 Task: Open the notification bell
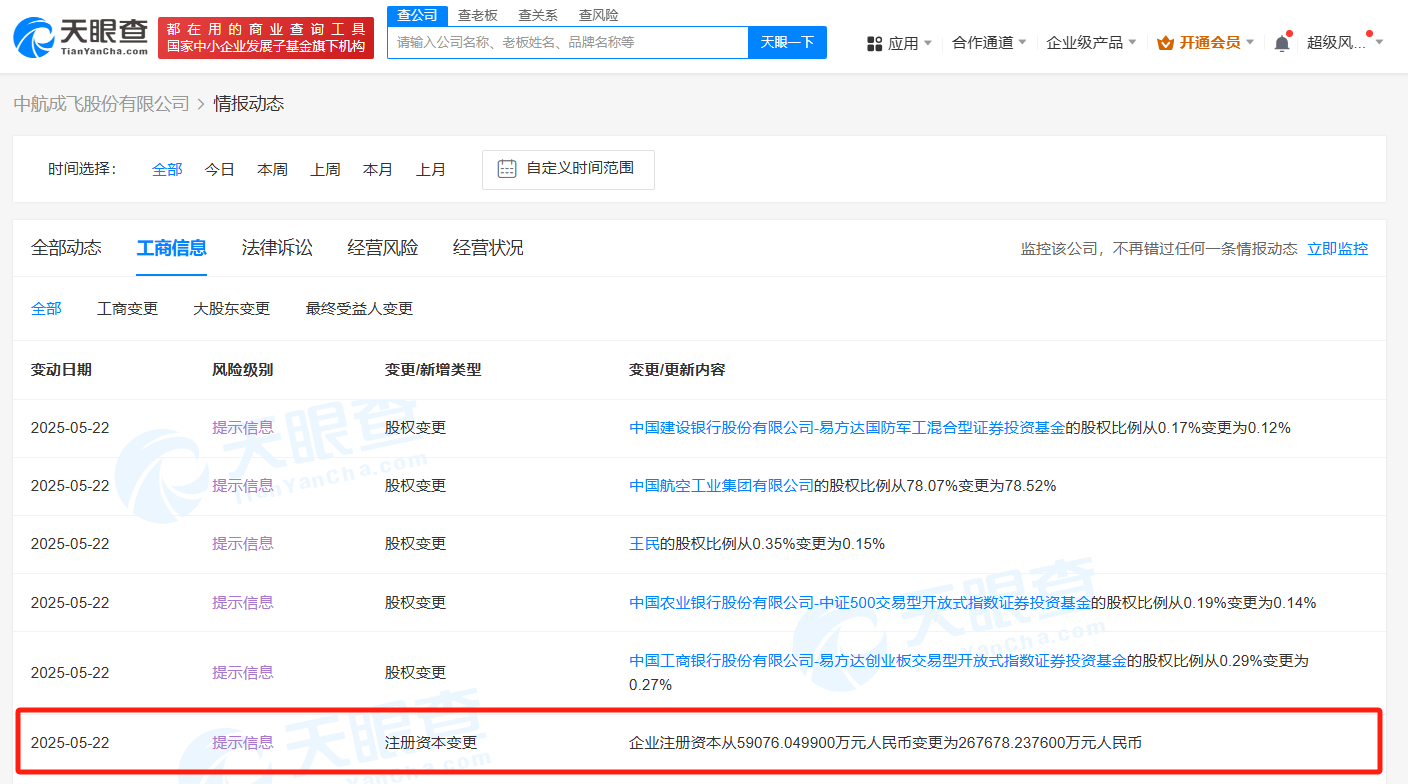(x=1282, y=43)
